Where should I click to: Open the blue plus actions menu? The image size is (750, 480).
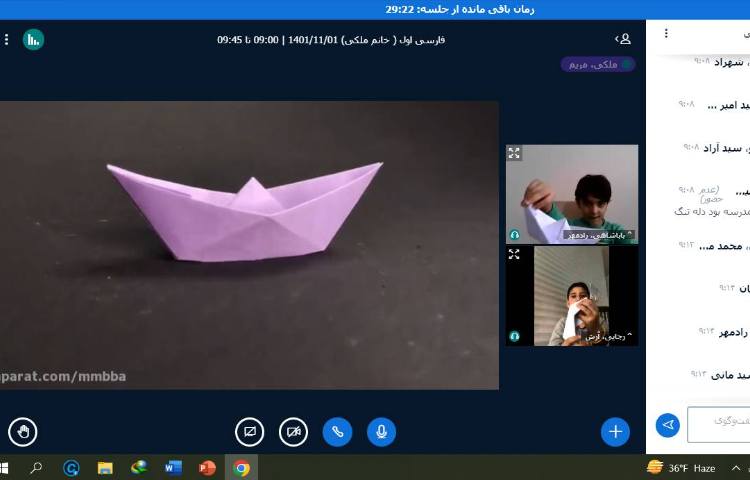[615, 432]
